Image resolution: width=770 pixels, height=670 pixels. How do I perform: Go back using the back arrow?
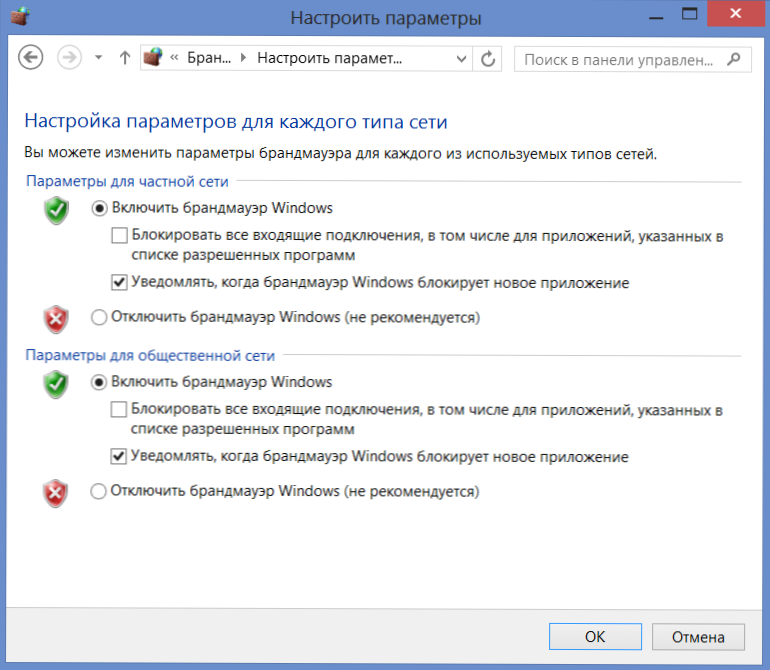pyautogui.click(x=30, y=58)
